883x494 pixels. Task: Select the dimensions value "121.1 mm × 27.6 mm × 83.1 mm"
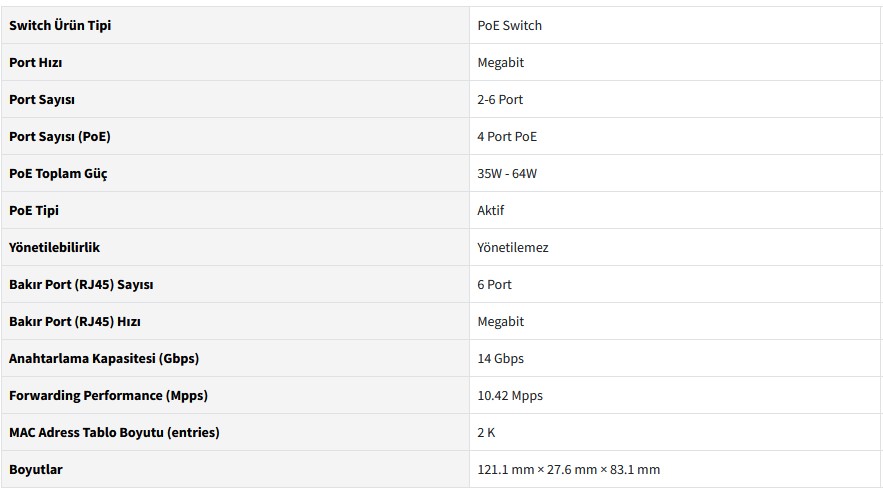click(568, 469)
